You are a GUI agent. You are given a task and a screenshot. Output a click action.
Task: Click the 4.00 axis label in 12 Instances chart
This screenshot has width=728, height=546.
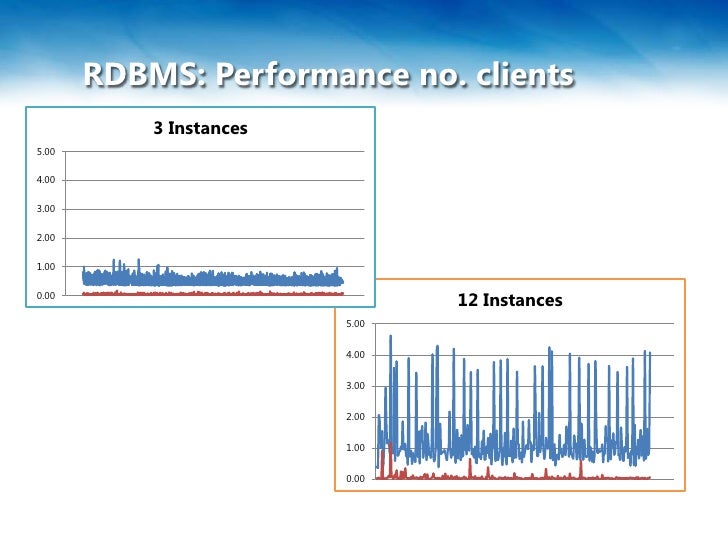click(x=355, y=355)
